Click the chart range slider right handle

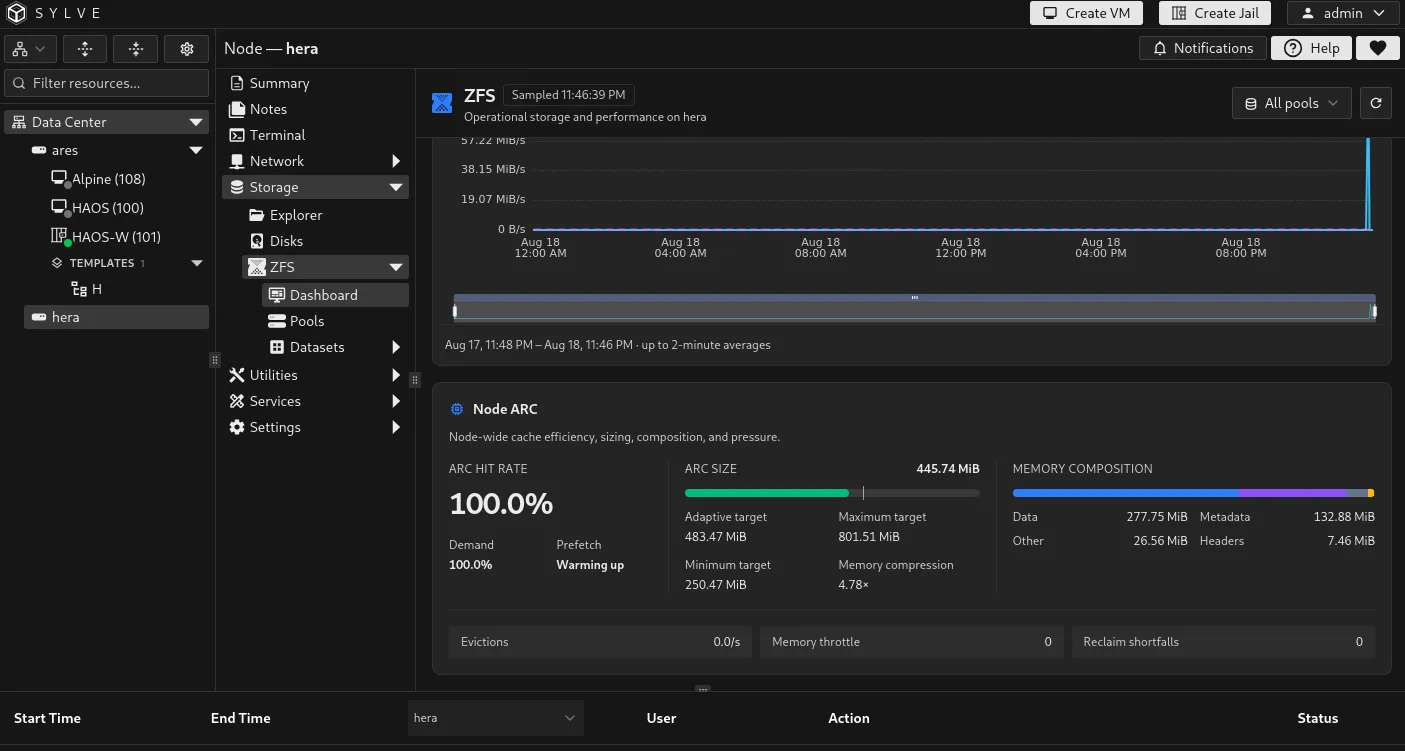[1374, 312]
